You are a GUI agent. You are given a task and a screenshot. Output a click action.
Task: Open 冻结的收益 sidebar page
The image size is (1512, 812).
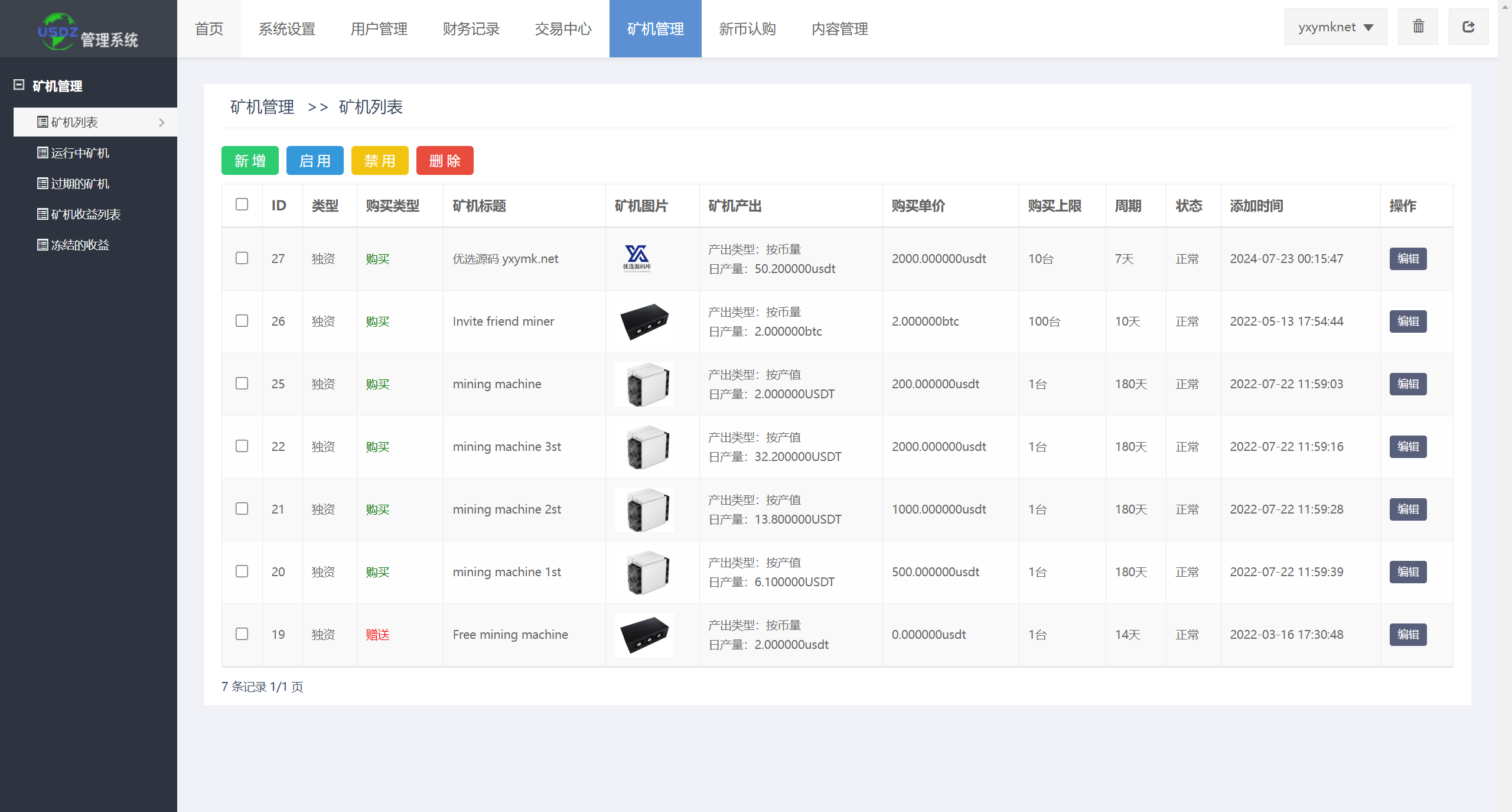pos(95,245)
